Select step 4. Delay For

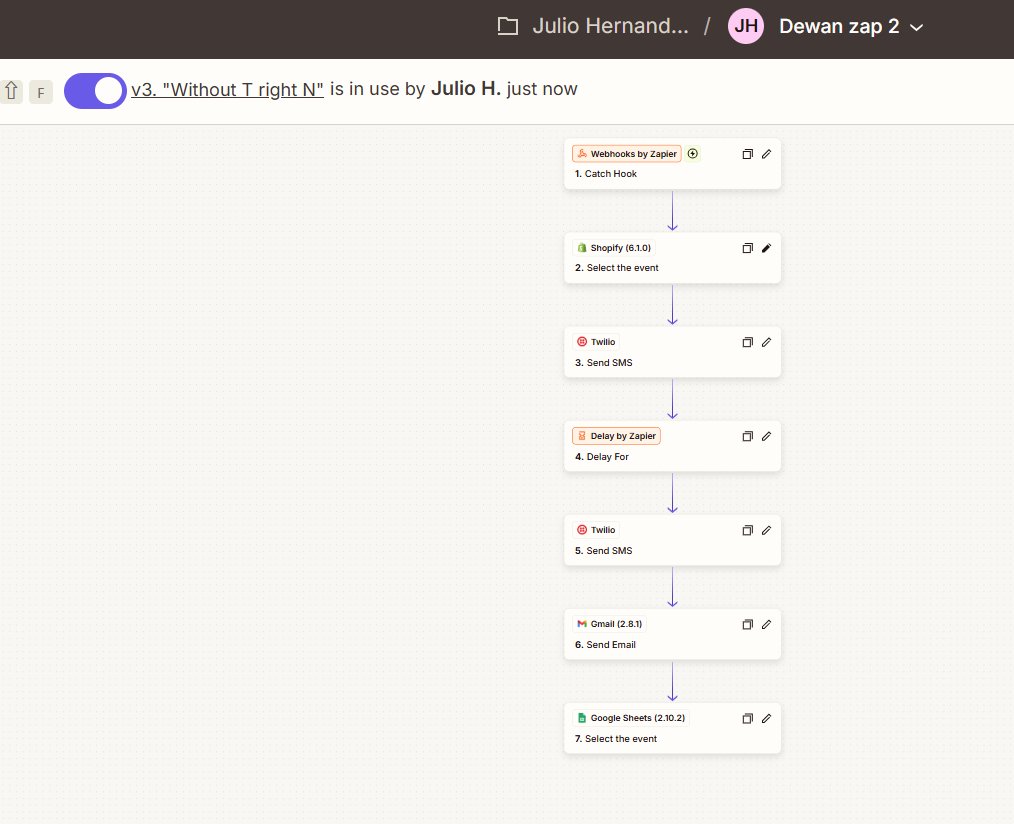tap(673, 446)
